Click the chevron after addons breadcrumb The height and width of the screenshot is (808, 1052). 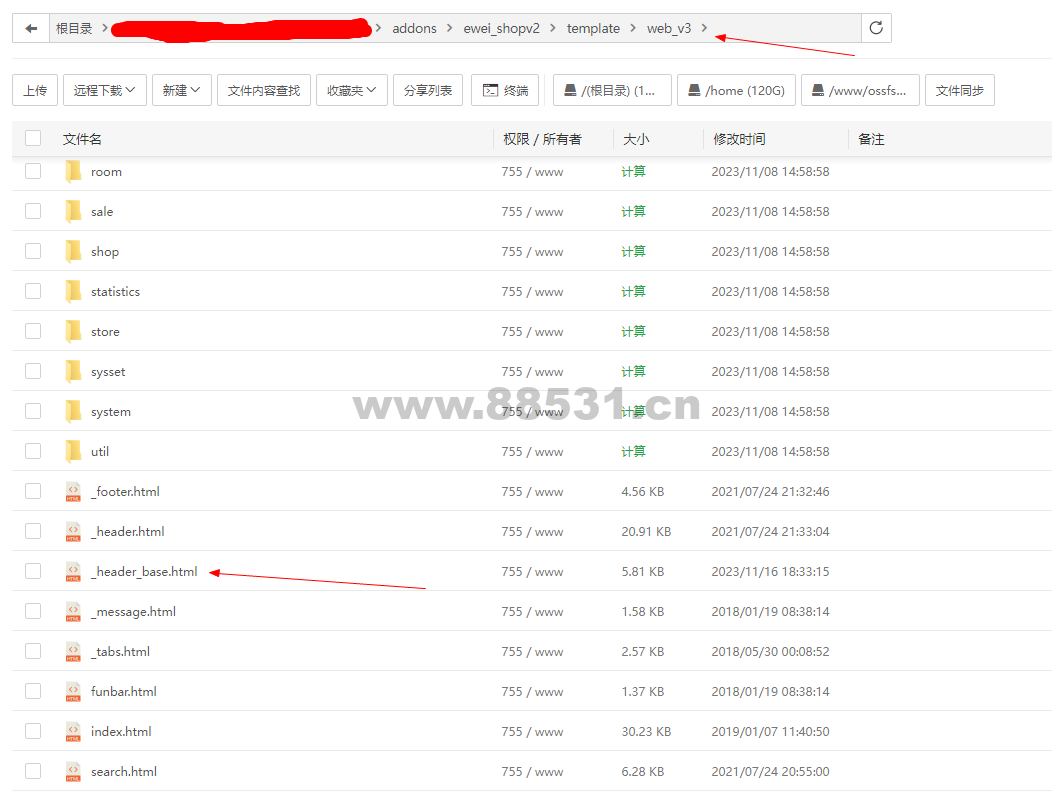[x=450, y=28]
